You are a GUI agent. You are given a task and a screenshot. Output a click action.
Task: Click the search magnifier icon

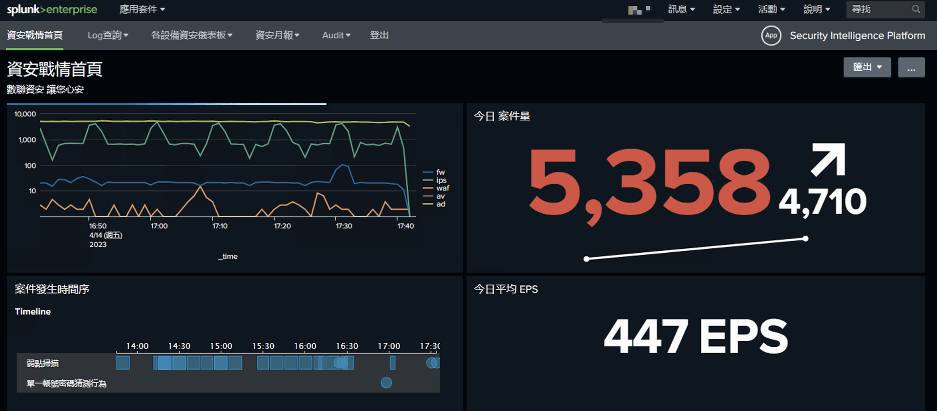pos(915,10)
